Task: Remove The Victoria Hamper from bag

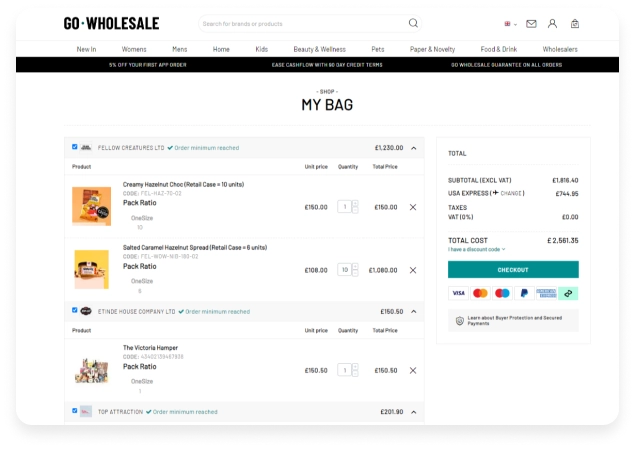Action: point(413,370)
